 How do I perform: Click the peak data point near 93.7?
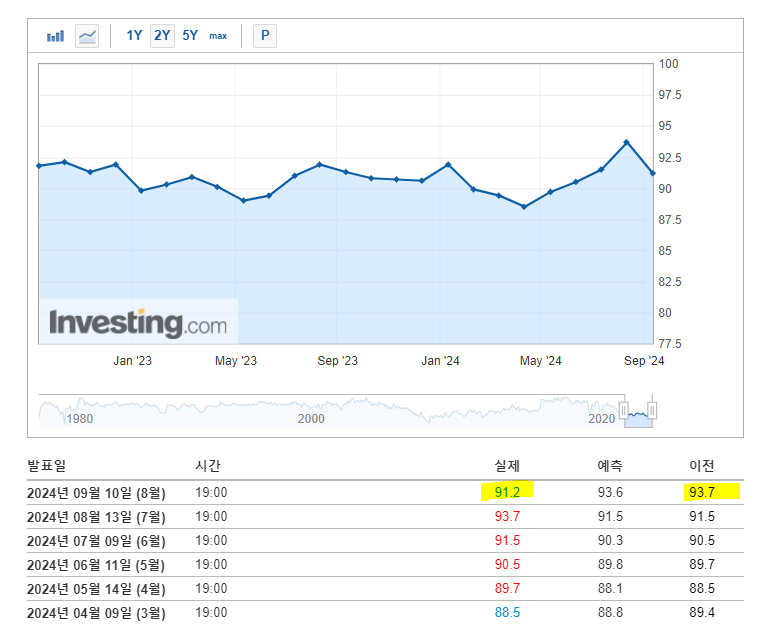[x=626, y=142]
